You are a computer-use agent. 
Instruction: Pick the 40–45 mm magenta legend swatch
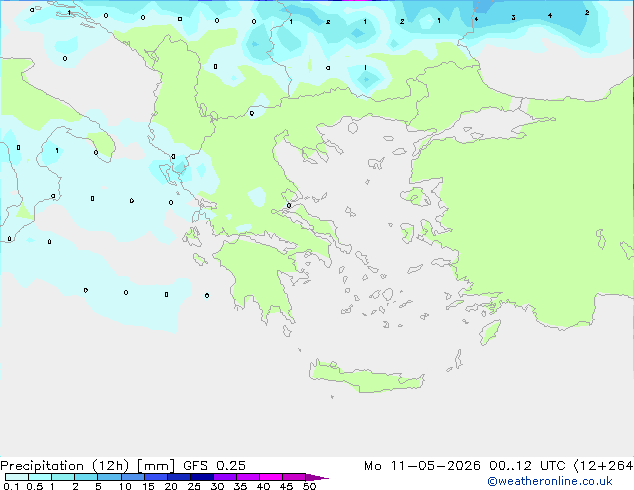pyautogui.click(x=271, y=477)
